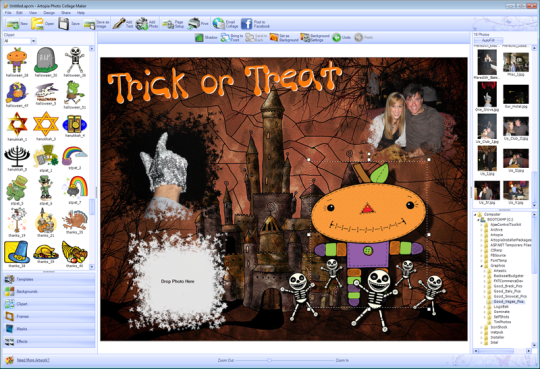This screenshot has height=369, width=540.
Task: Add Text to the collage
Action: pos(123,24)
